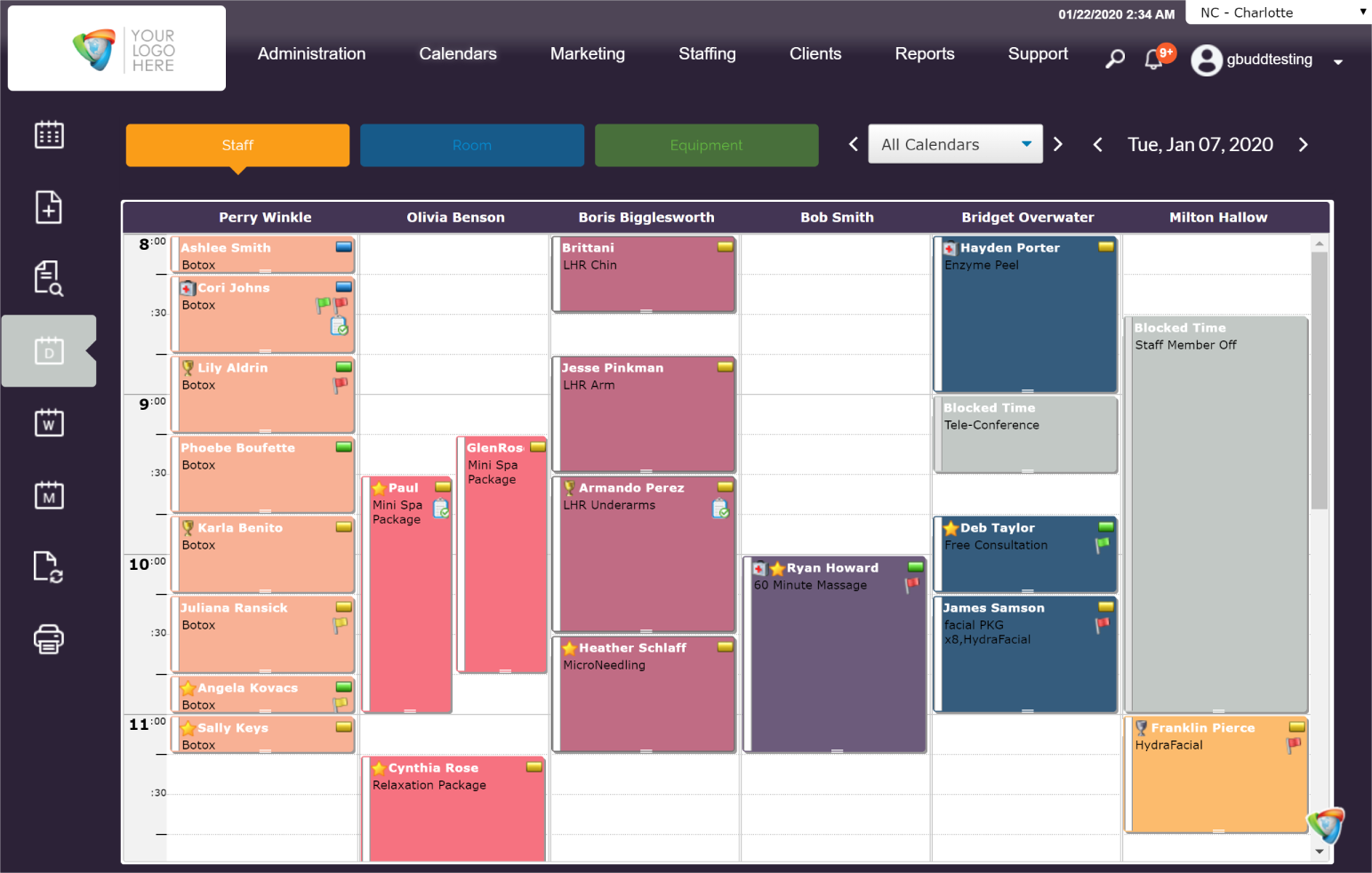Open the Clients menu
Viewport: 1372px width, 873px height.
click(x=815, y=53)
